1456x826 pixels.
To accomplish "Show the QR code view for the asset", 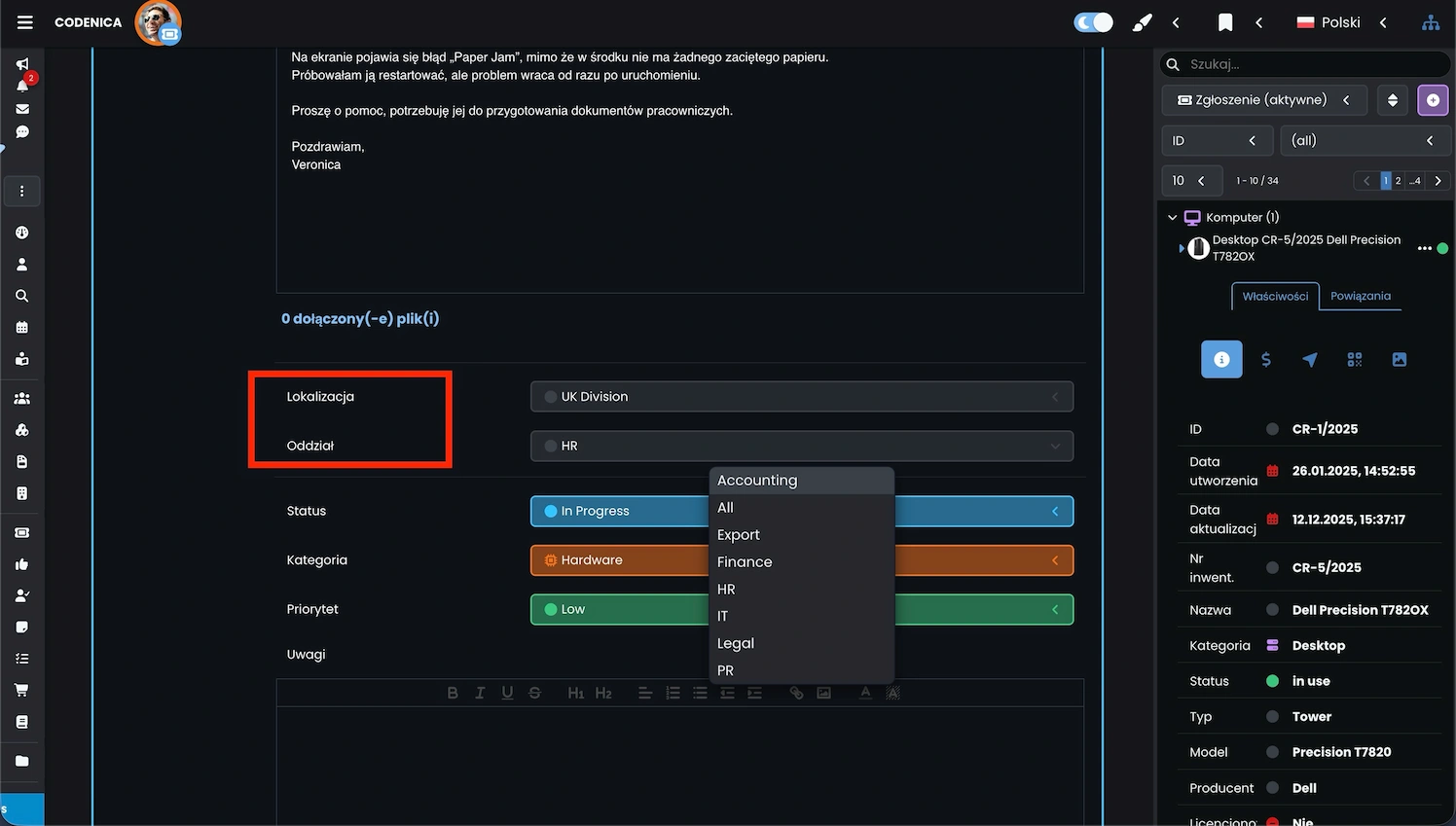I will point(1354,359).
